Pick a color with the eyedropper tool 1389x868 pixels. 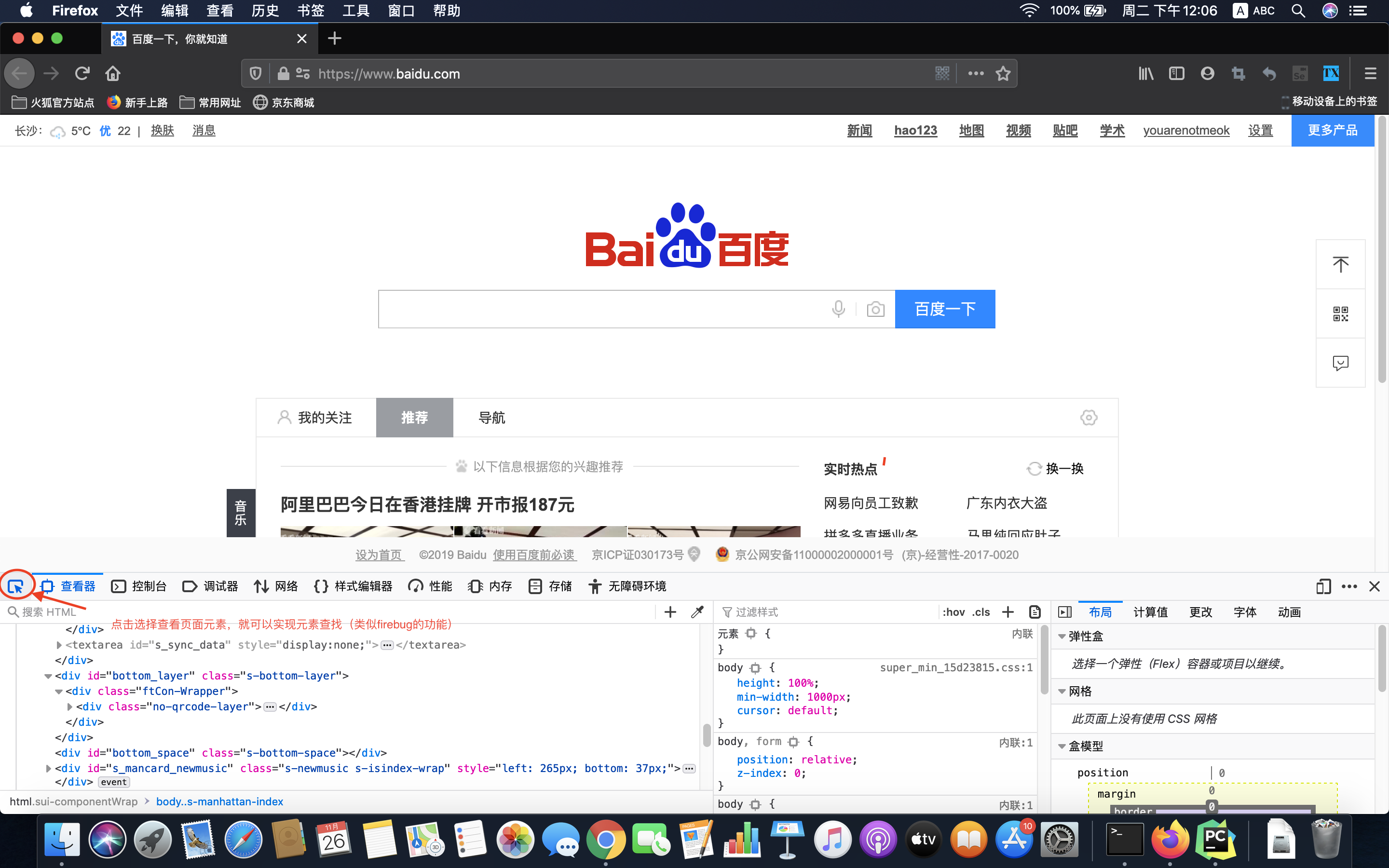(697, 612)
